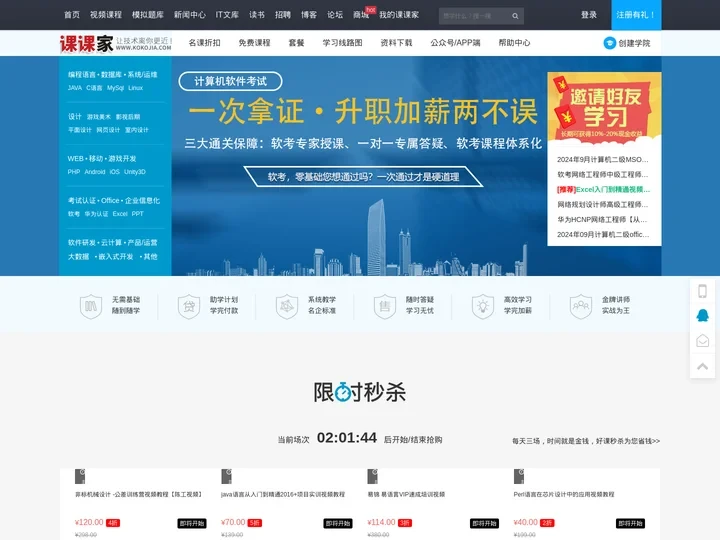This screenshot has width=720, height=540.
Task: Click the 邀请好友学习 promo image
Action: 604,106
